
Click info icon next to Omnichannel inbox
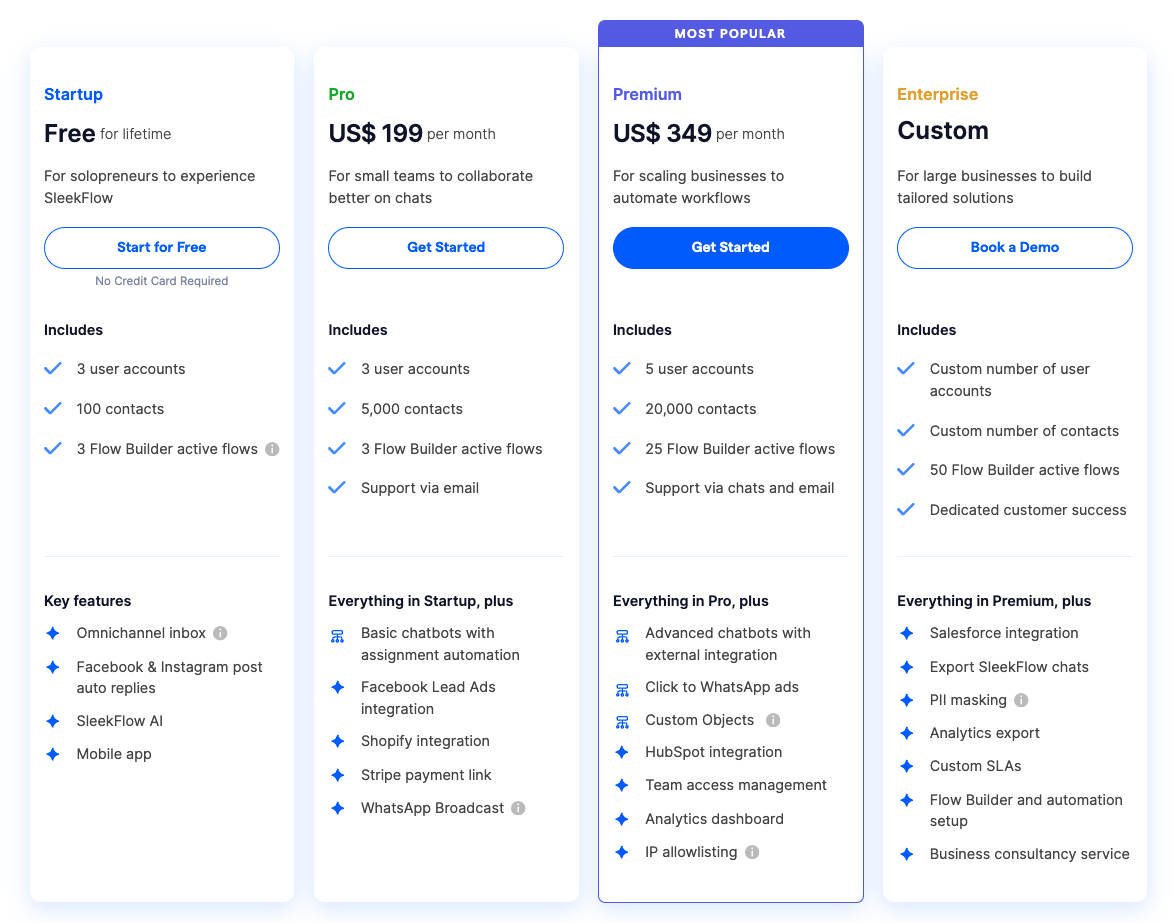pyautogui.click(x=221, y=633)
